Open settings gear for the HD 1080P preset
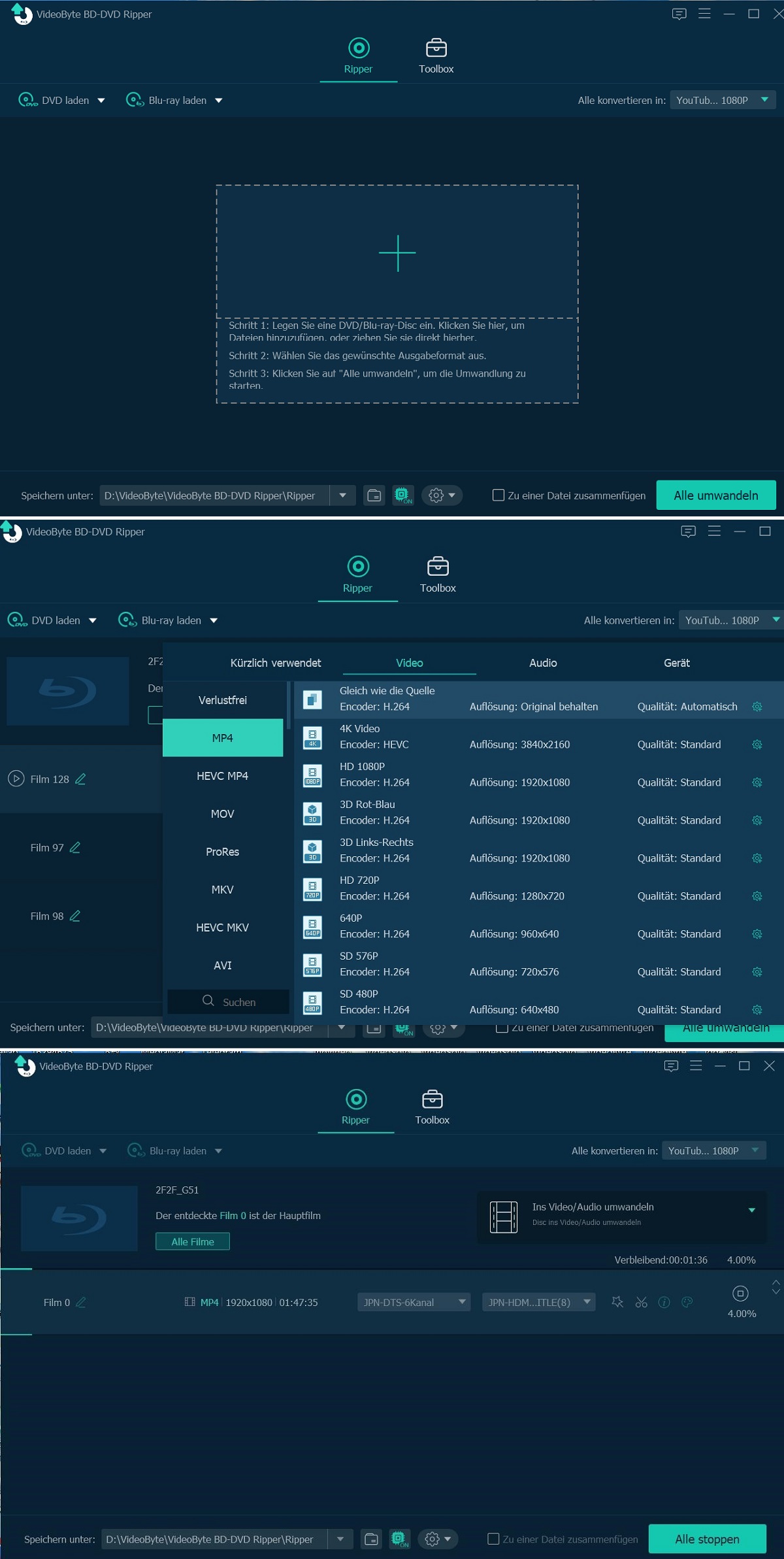The width and height of the screenshot is (784, 1559). pos(757,782)
